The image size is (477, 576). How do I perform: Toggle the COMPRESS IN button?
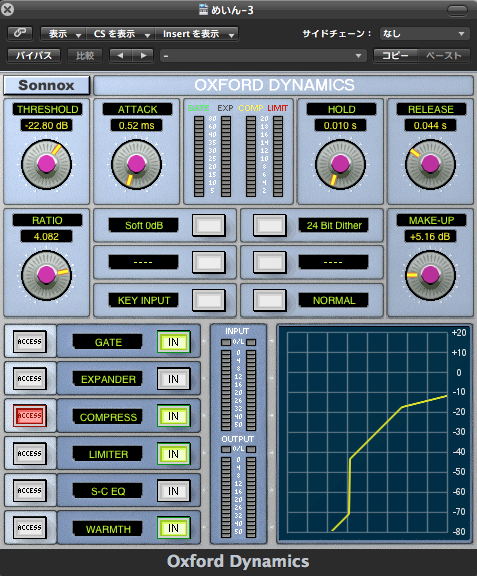173,416
